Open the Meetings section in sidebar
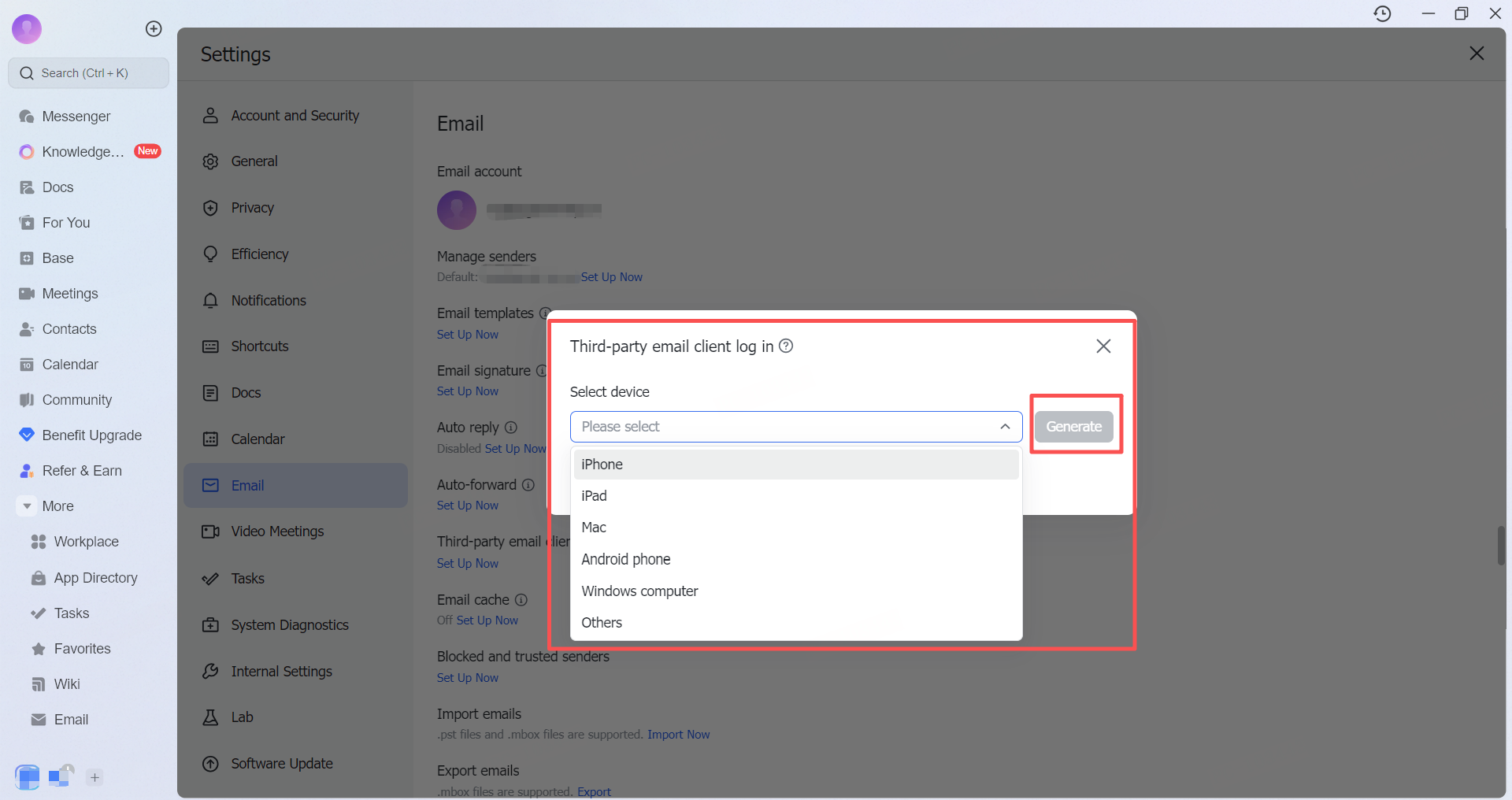The height and width of the screenshot is (800, 1512). (69, 294)
